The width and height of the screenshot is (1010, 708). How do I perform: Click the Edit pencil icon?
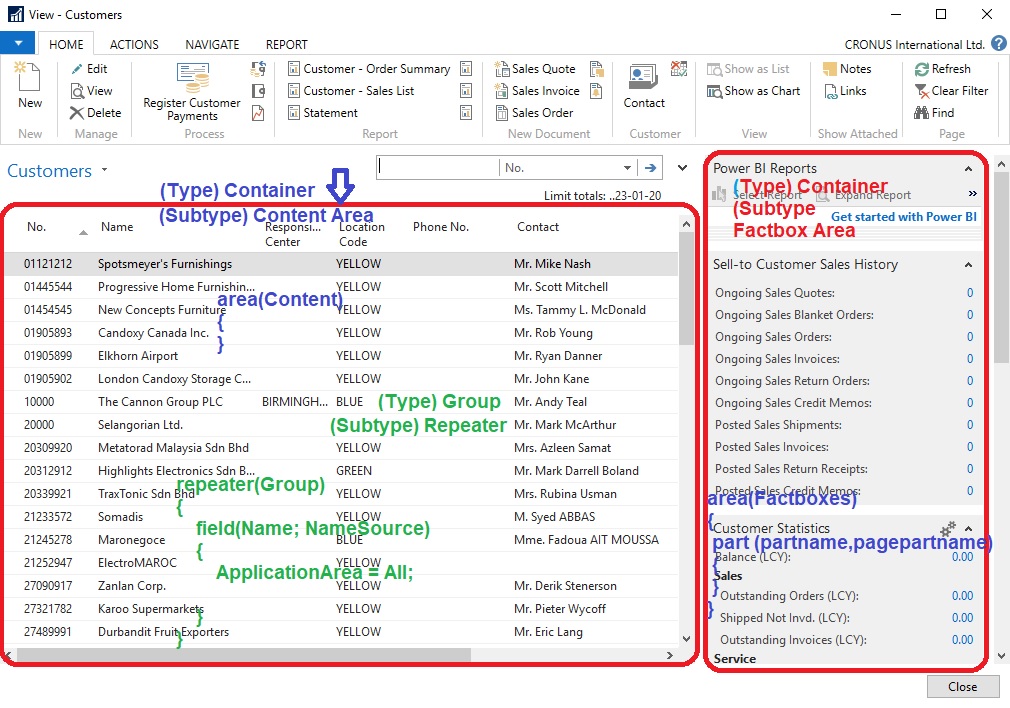[x=78, y=69]
